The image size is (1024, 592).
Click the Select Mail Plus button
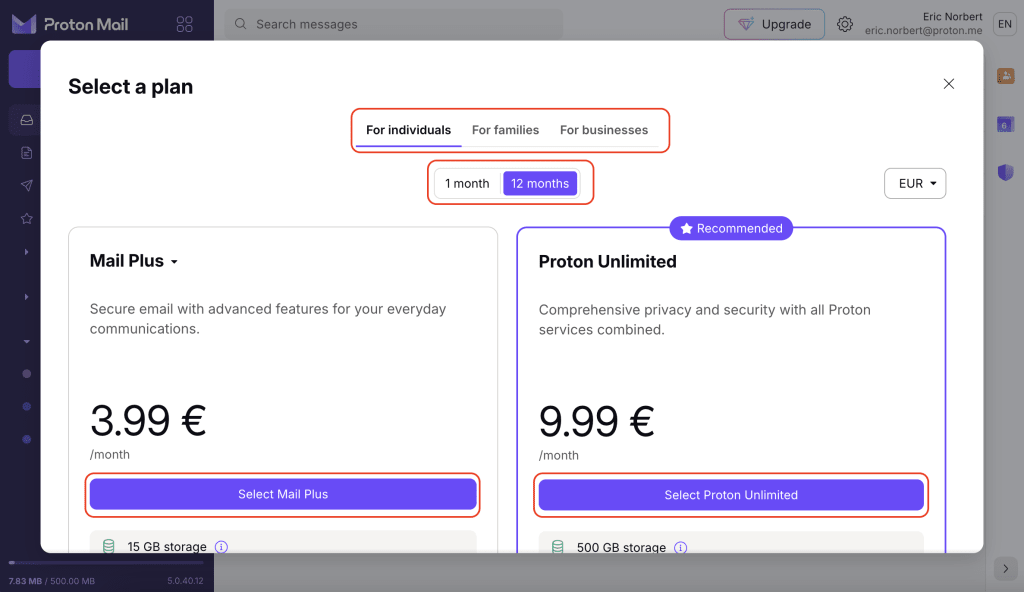point(283,494)
